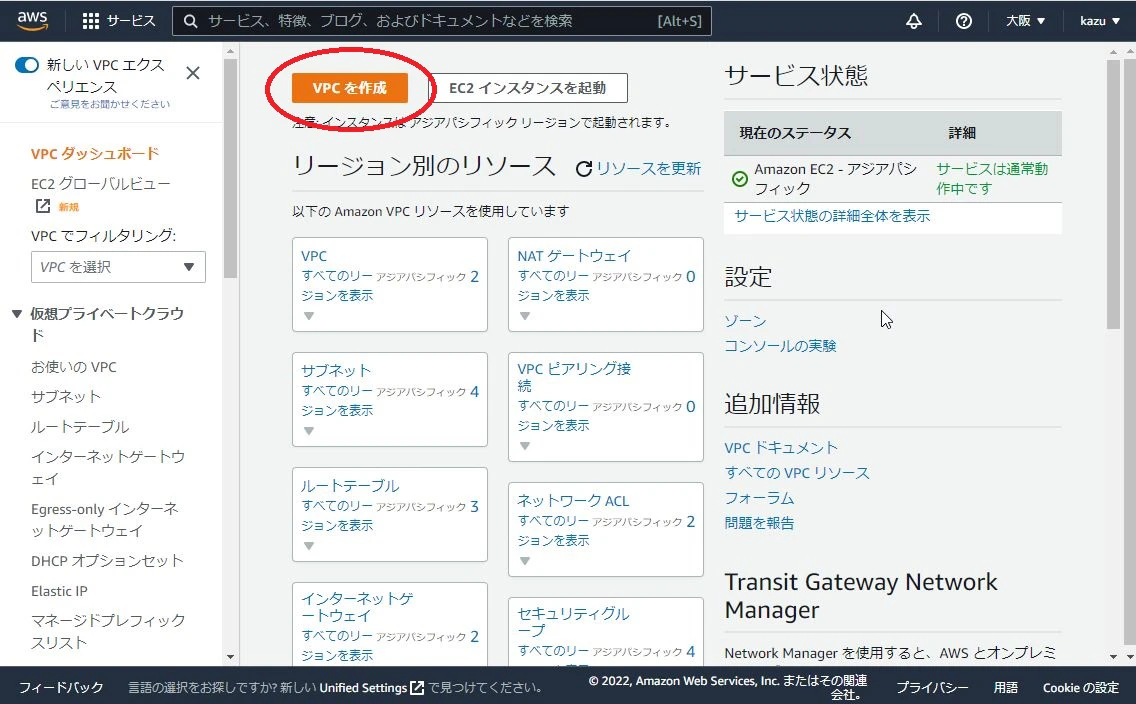The width and height of the screenshot is (1136, 704).
Task: Select お使いの VPC in the sidebar
Action: coord(73,367)
